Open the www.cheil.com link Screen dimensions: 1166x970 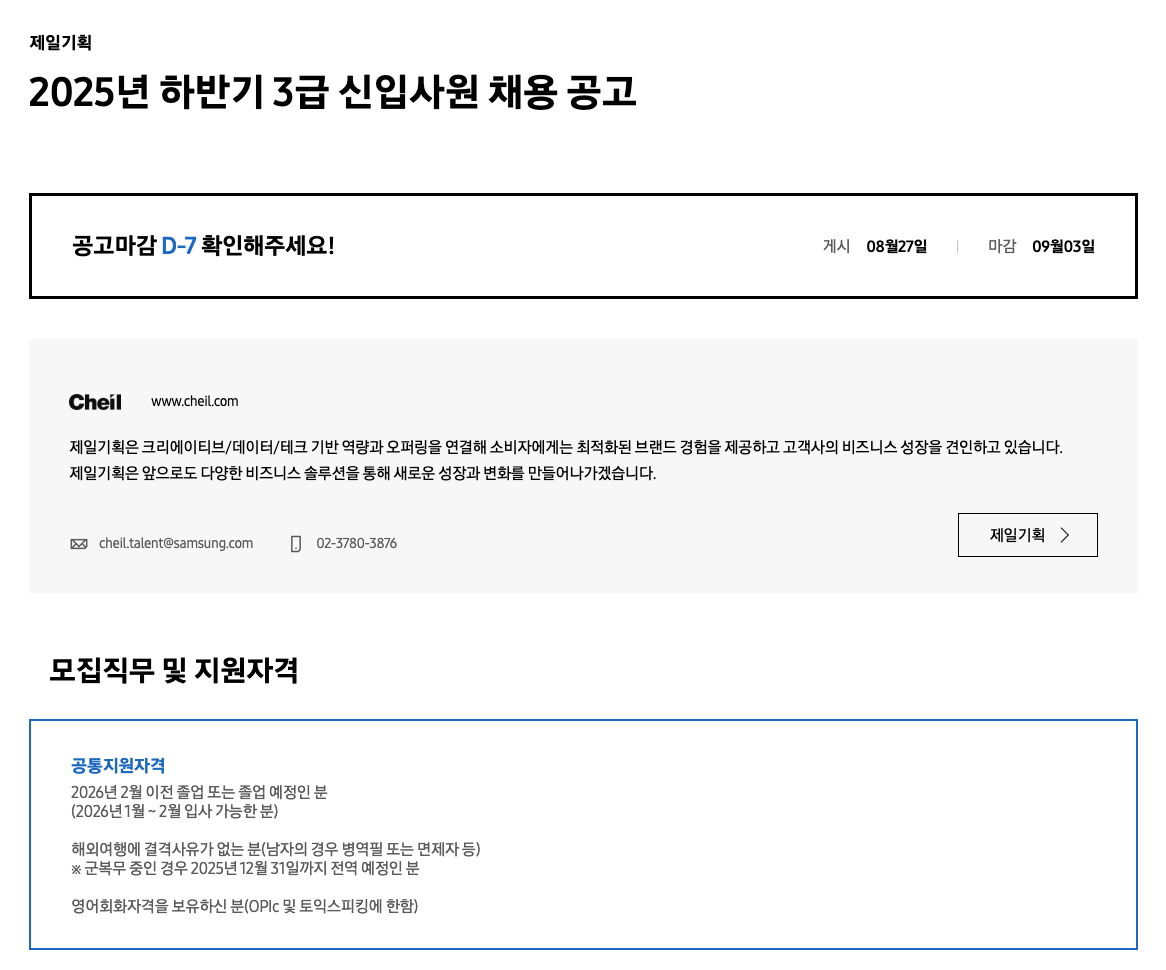195,402
